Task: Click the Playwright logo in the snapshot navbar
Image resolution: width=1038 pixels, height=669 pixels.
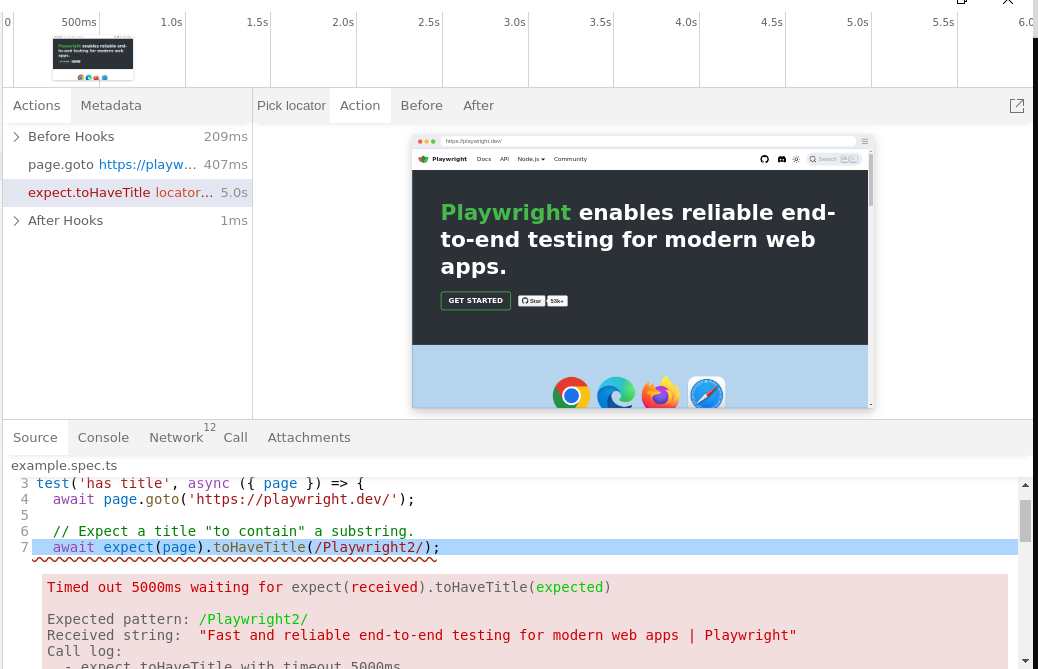Action: tap(443, 159)
